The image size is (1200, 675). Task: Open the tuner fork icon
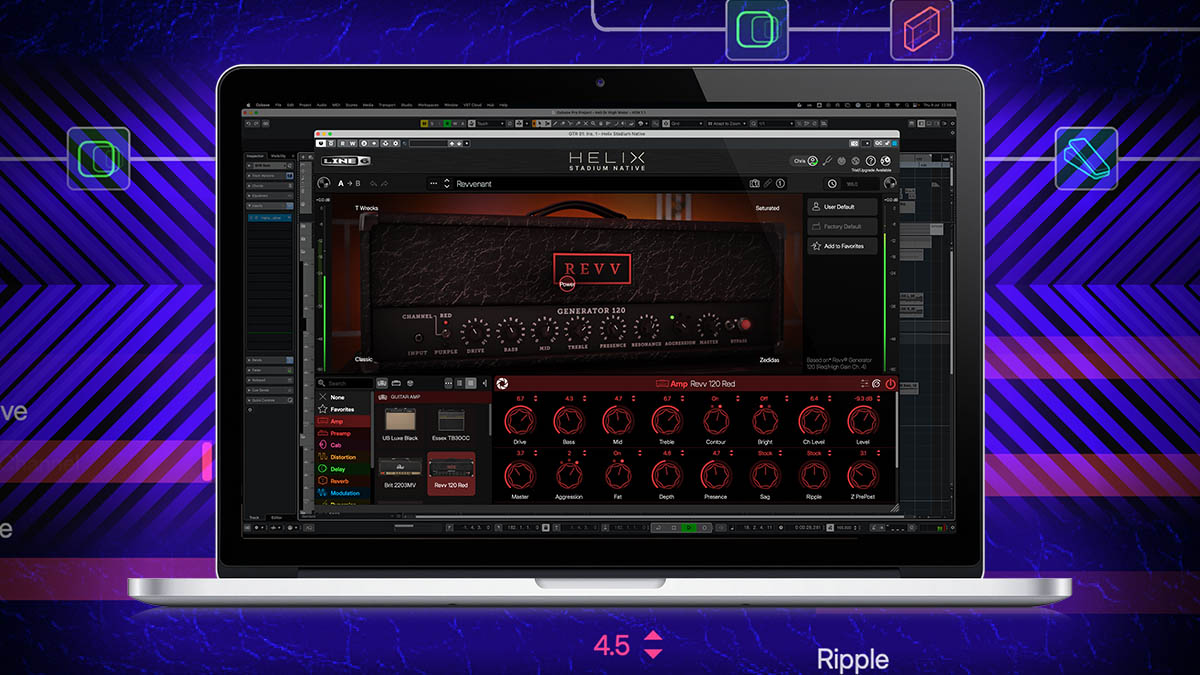coord(828,161)
